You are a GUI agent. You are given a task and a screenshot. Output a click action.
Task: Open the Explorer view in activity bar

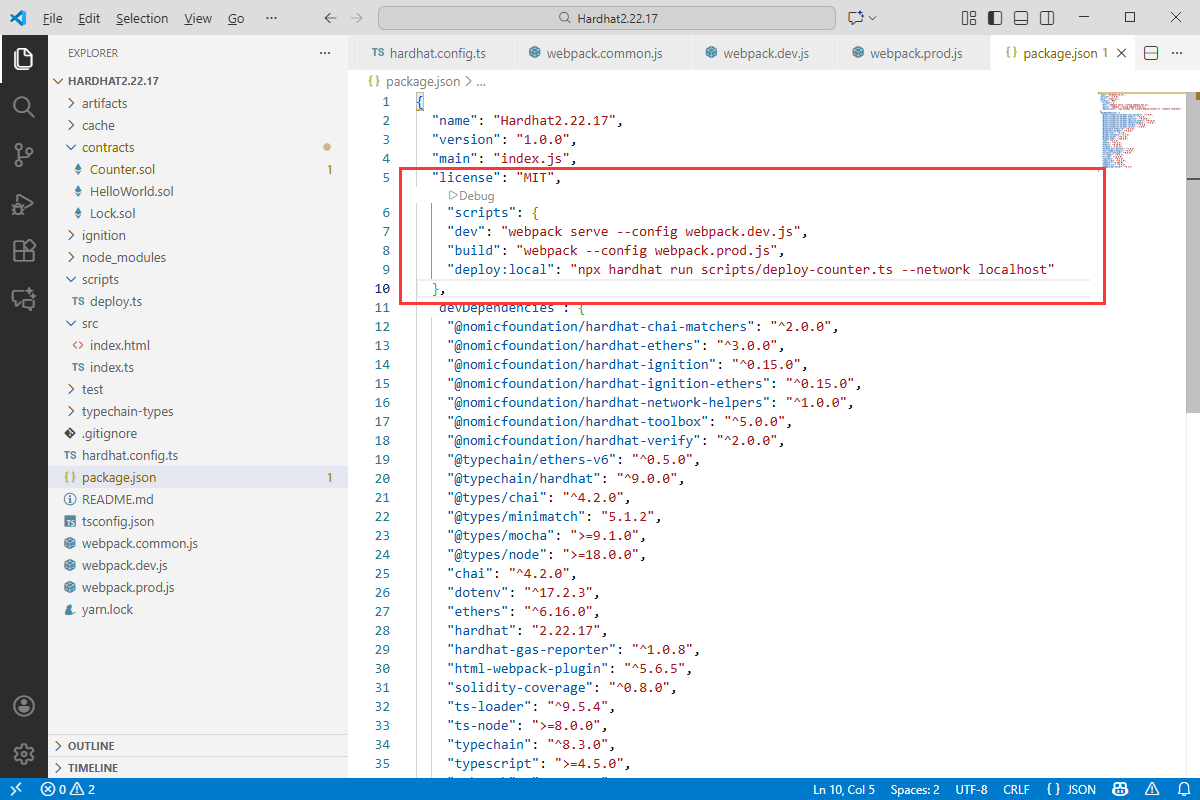[24, 59]
